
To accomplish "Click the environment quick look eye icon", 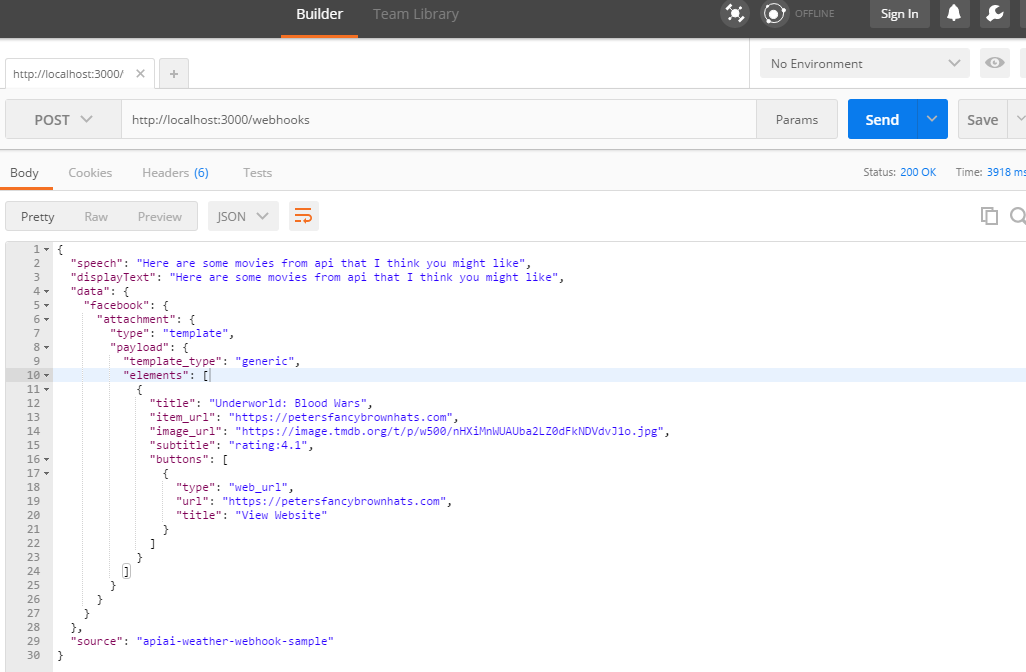I will click(x=995, y=63).
